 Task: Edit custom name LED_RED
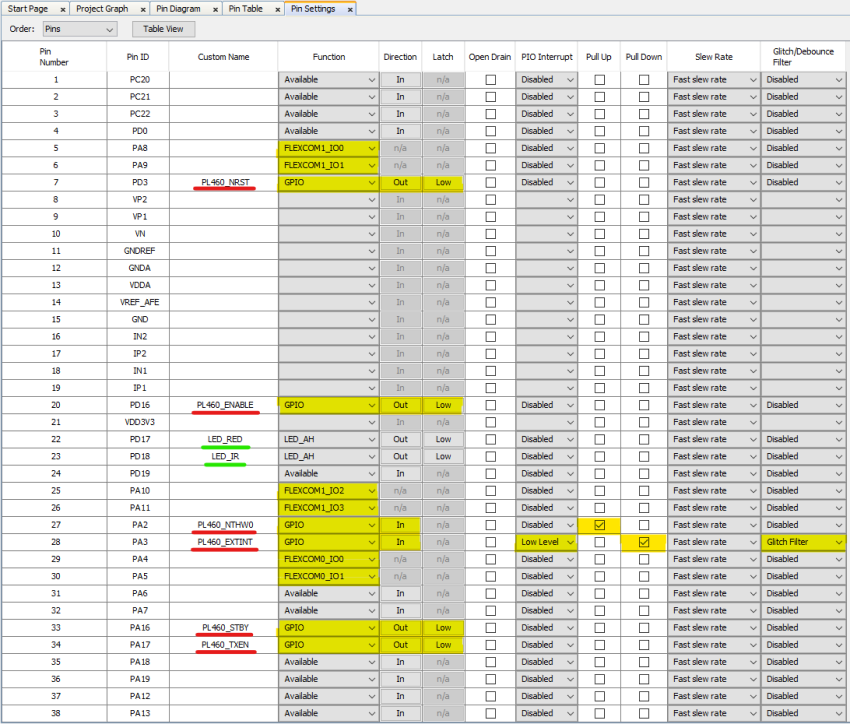(x=224, y=439)
